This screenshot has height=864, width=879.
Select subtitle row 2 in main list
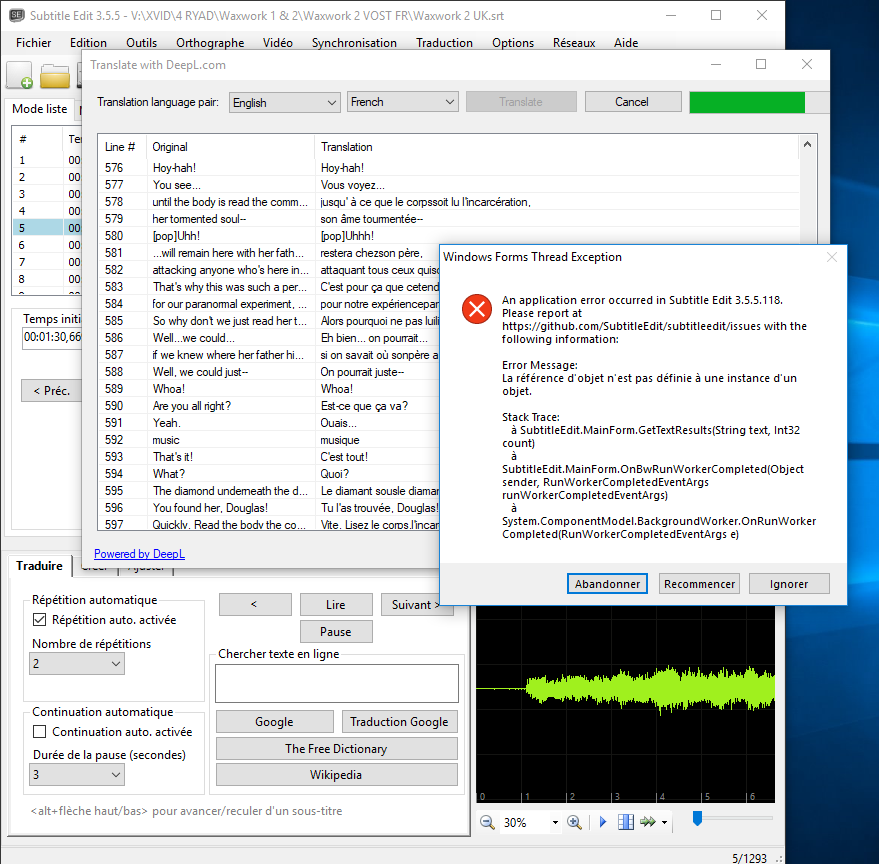click(x=47, y=177)
